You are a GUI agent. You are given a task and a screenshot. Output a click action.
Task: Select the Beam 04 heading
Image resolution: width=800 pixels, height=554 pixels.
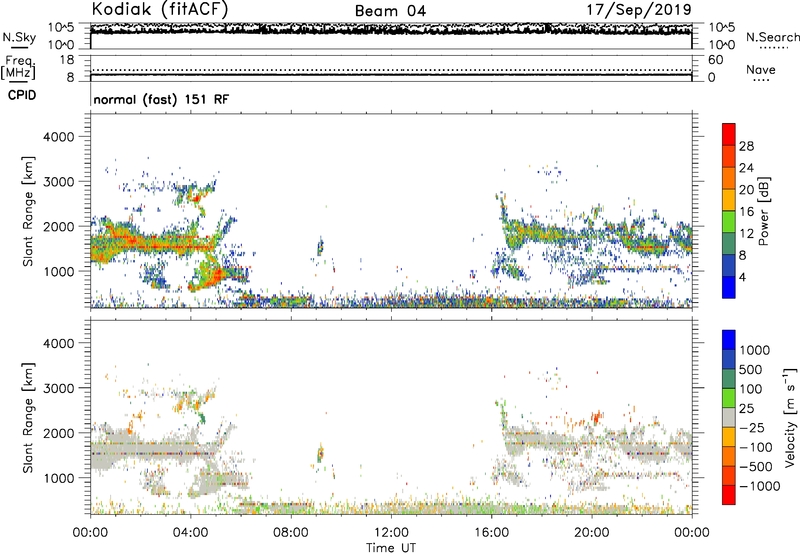coord(390,11)
